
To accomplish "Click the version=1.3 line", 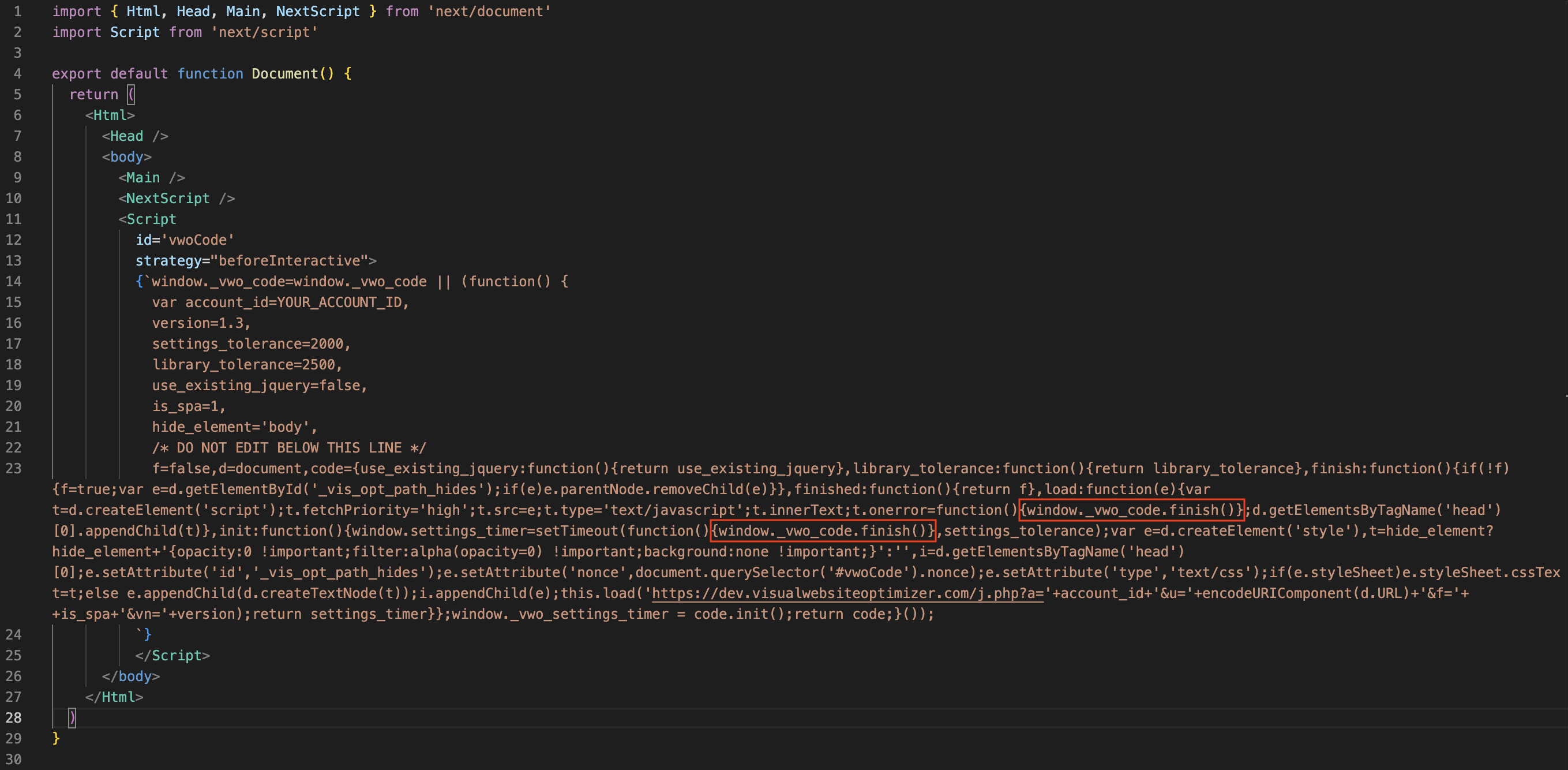I will point(201,323).
